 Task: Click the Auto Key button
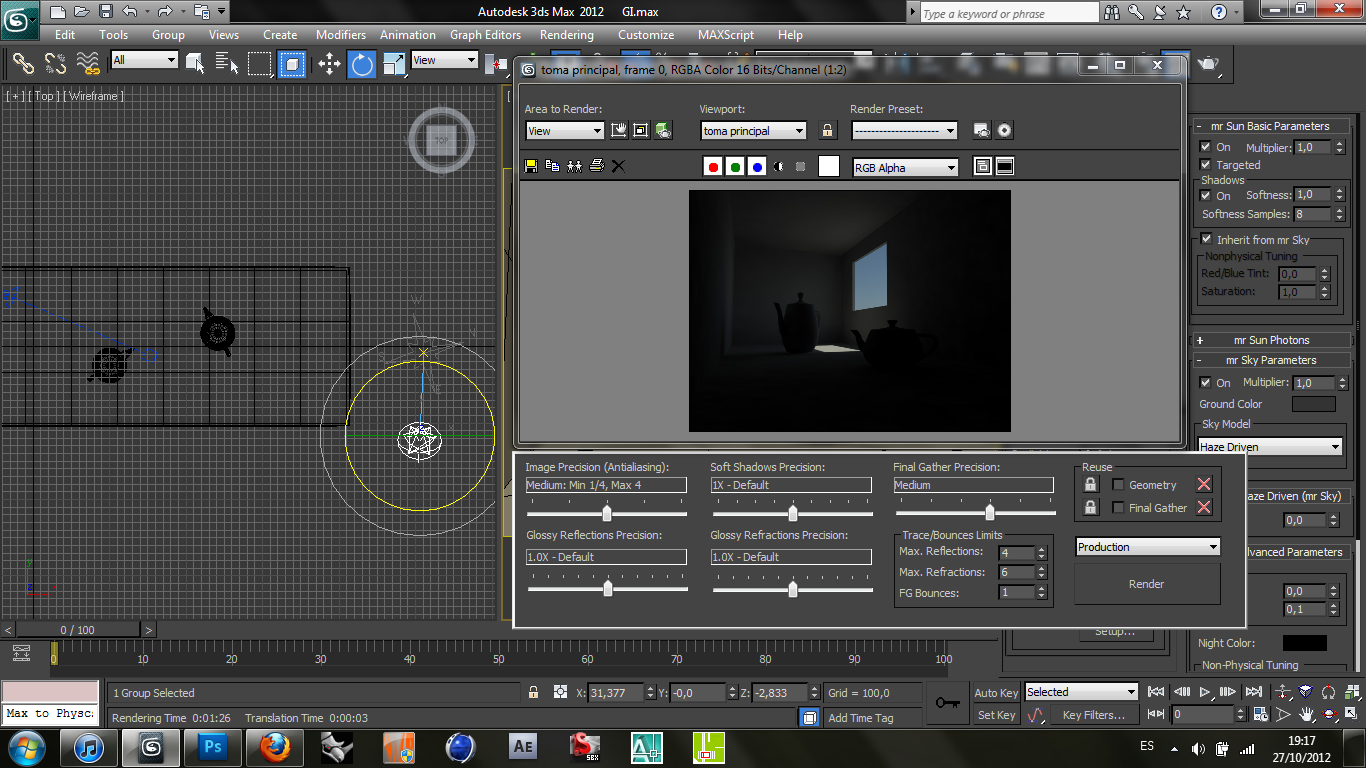[995, 692]
